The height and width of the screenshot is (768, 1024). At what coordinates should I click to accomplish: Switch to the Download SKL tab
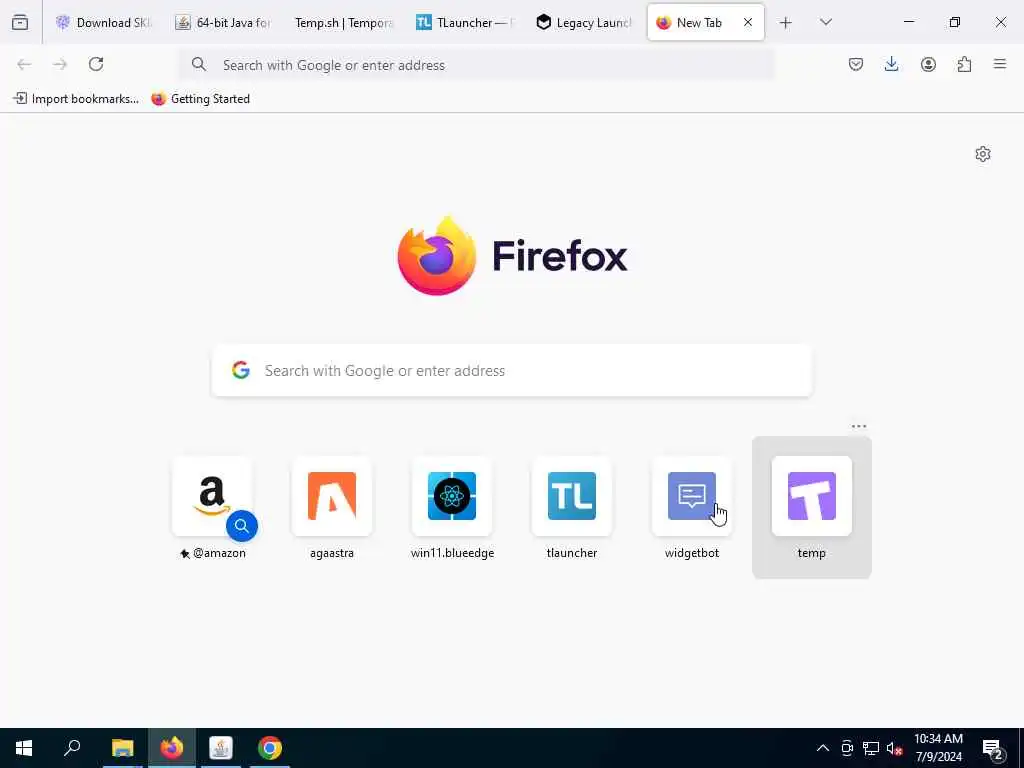click(103, 23)
